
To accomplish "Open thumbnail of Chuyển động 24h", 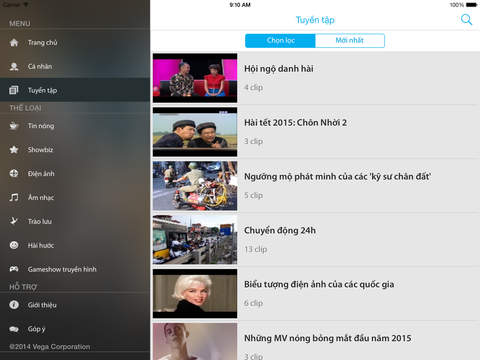I will pos(195,240).
